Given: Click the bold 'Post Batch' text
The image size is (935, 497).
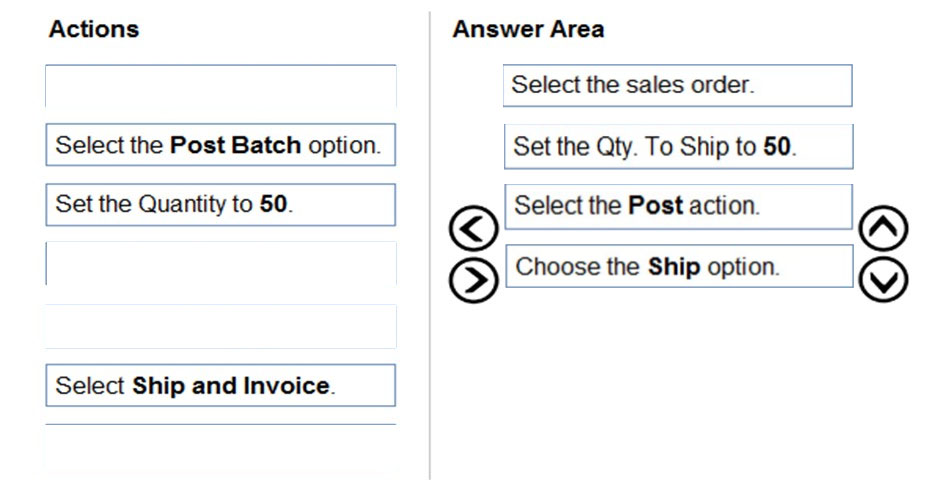Looking at the screenshot, I should click(236, 145).
